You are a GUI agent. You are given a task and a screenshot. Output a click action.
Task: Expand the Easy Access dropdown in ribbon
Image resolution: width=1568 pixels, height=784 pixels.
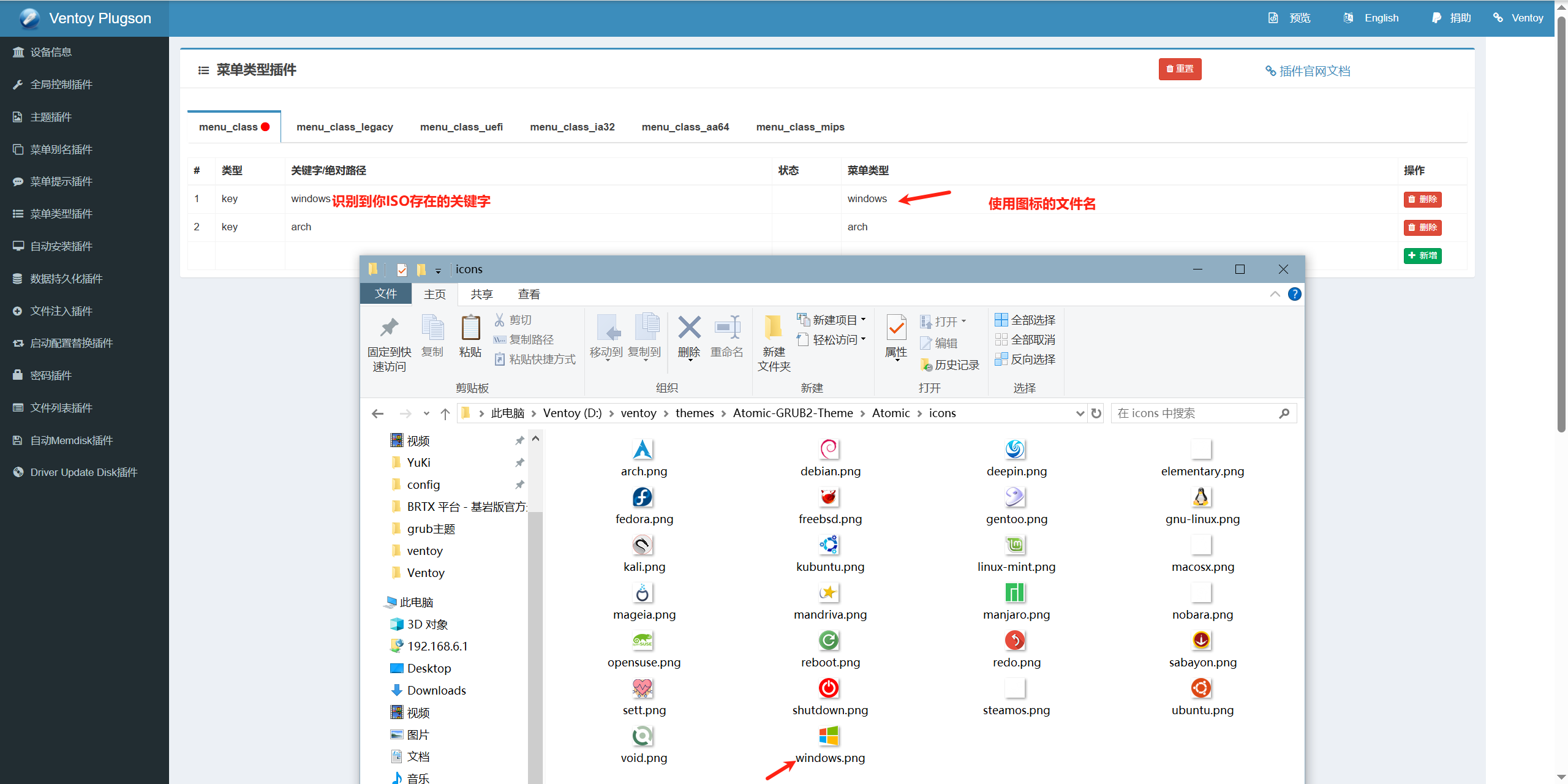863,339
